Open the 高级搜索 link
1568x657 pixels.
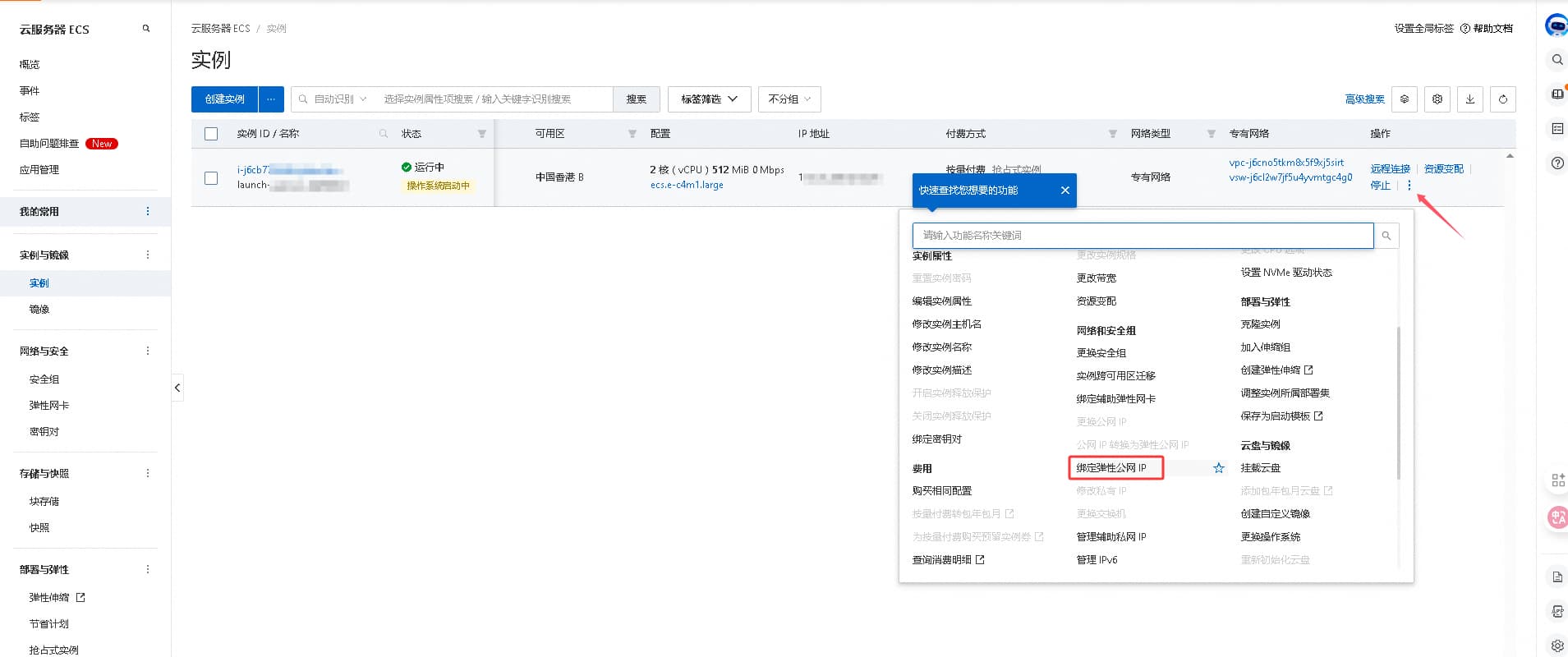(x=1365, y=99)
